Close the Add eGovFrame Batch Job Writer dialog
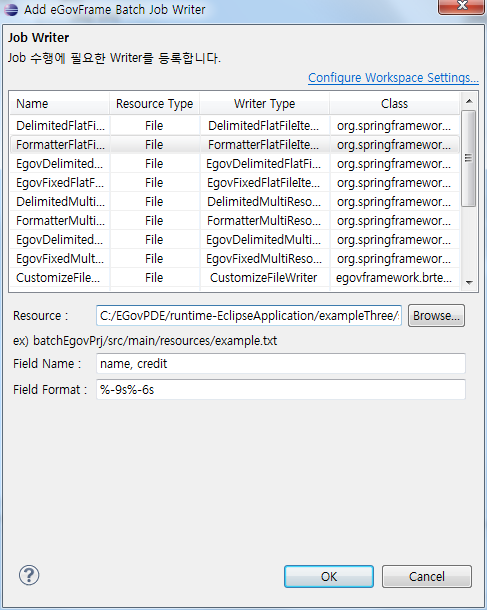Viewport: 487px width, 610px height. 462,6
